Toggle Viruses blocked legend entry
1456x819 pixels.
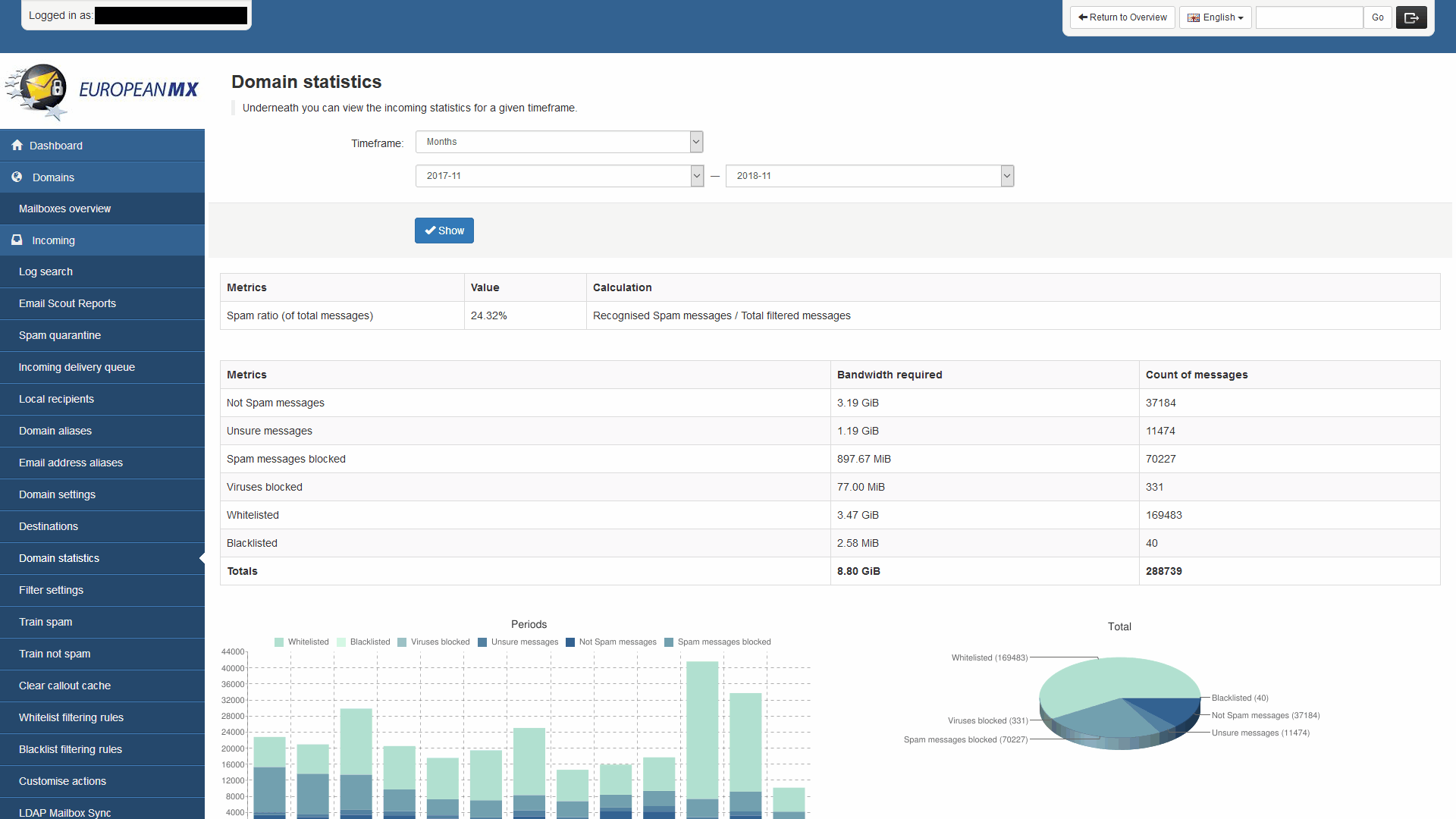434,642
